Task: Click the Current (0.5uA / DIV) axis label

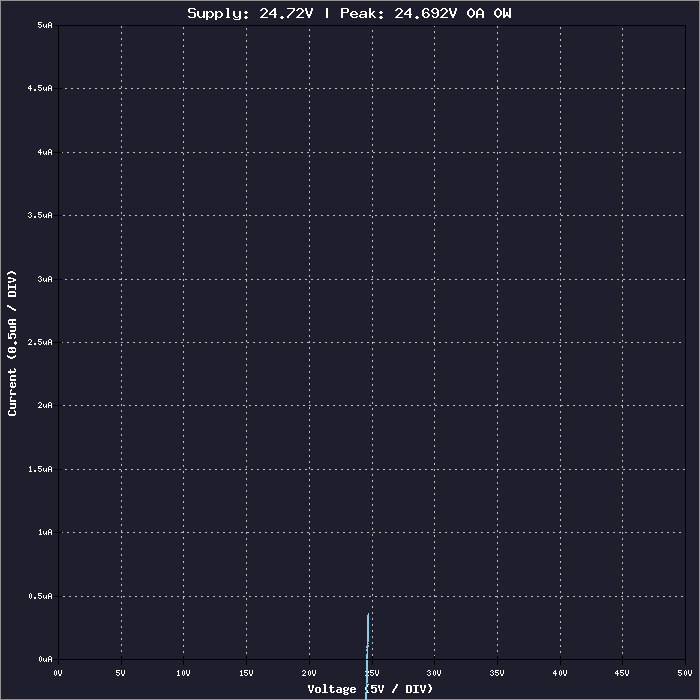Action: (x=12, y=343)
